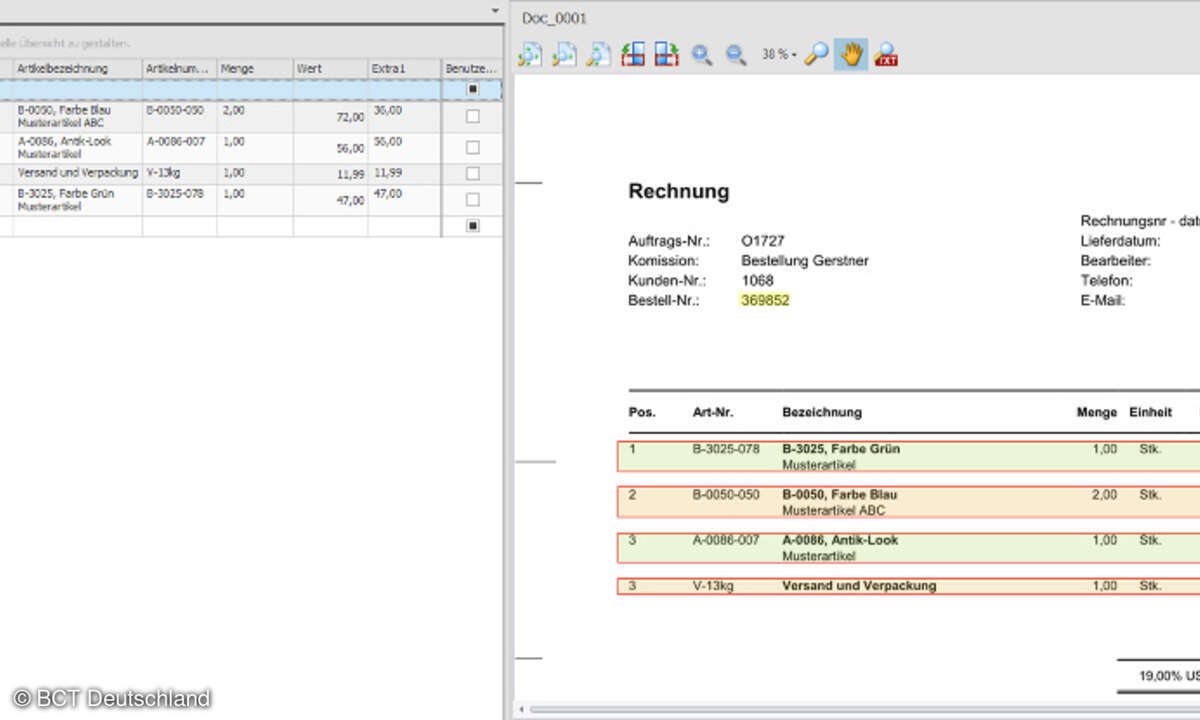
Task: Rotate the document page right
Action: click(x=666, y=55)
